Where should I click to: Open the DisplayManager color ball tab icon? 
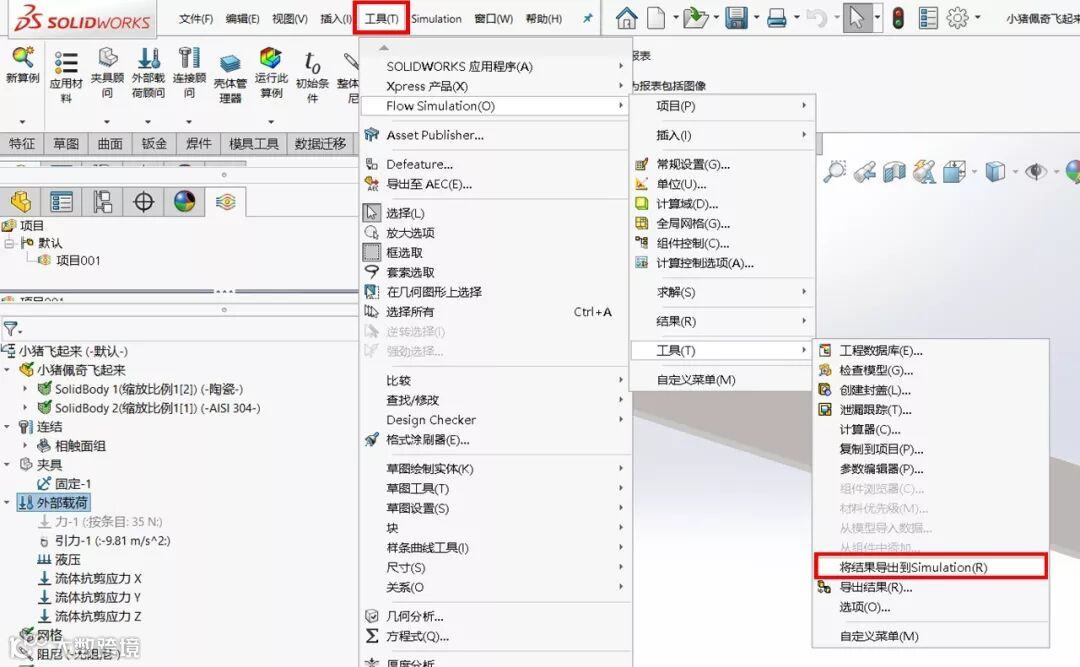tap(185, 202)
